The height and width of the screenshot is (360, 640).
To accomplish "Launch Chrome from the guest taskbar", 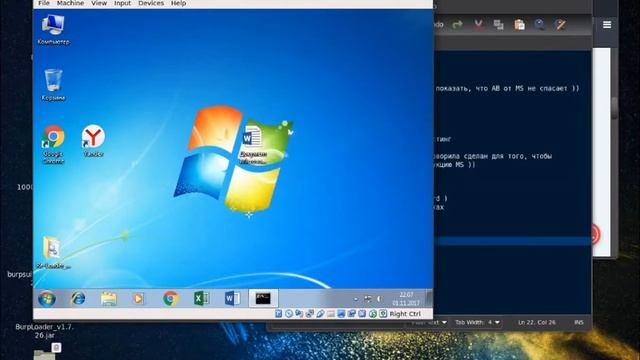I will coord(170,299).
